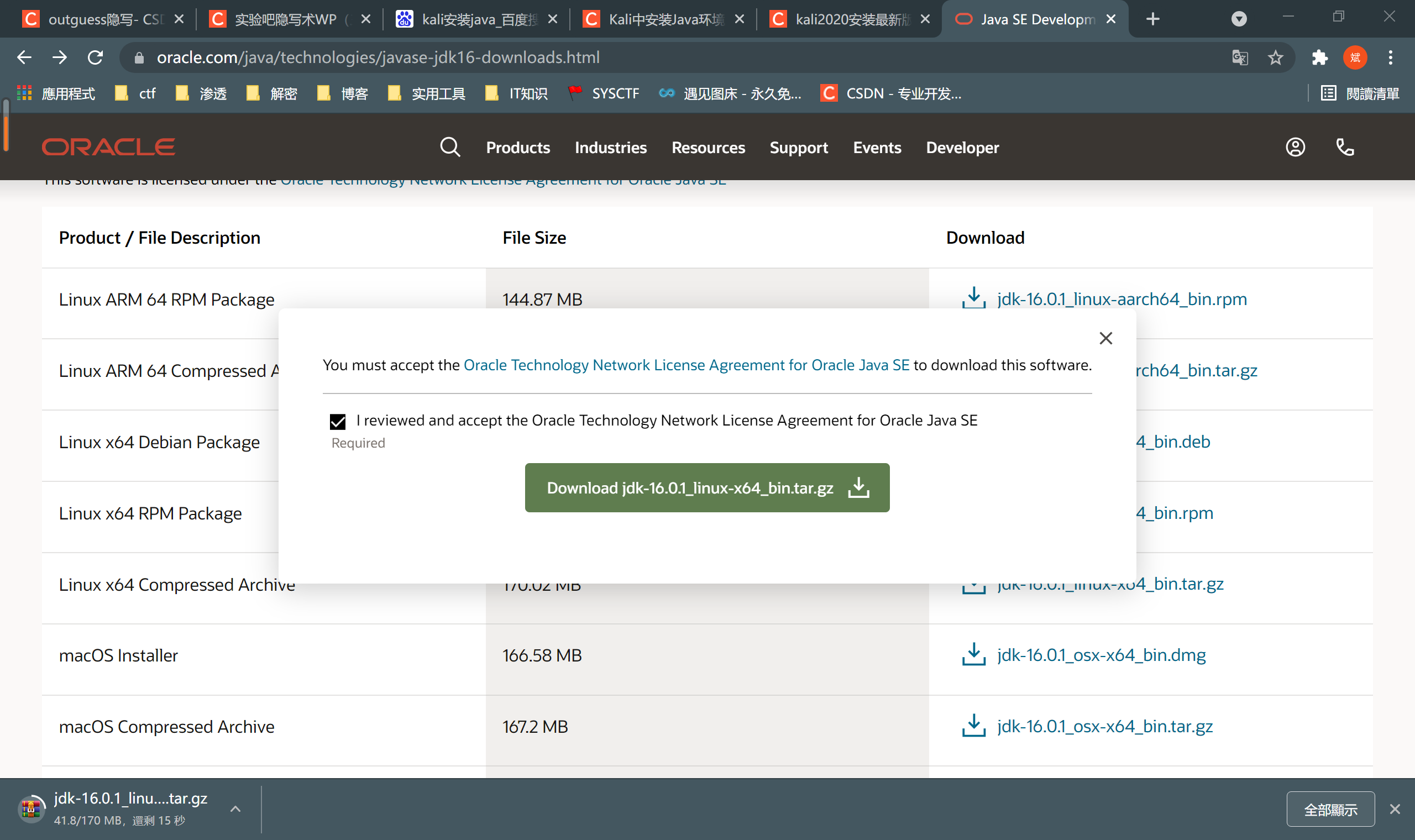
Task: Click the Oracle contact phone icon
Action: (1345, 147)
